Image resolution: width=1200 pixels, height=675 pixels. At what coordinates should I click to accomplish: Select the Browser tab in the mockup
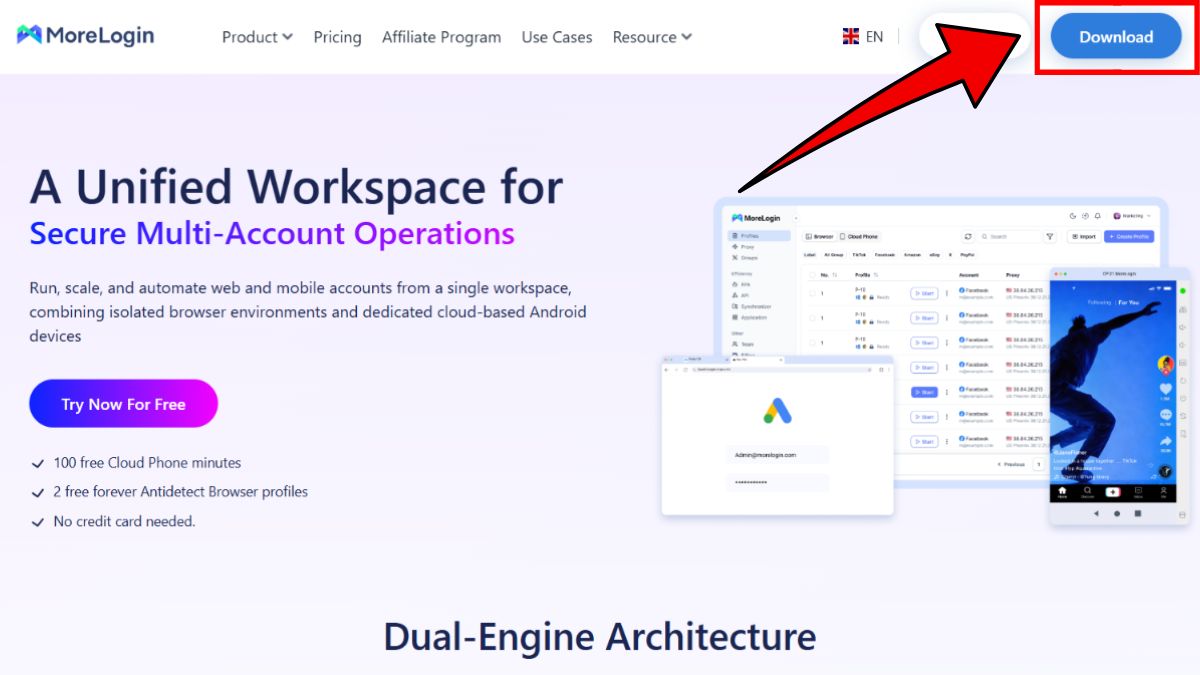coord(819,236)
